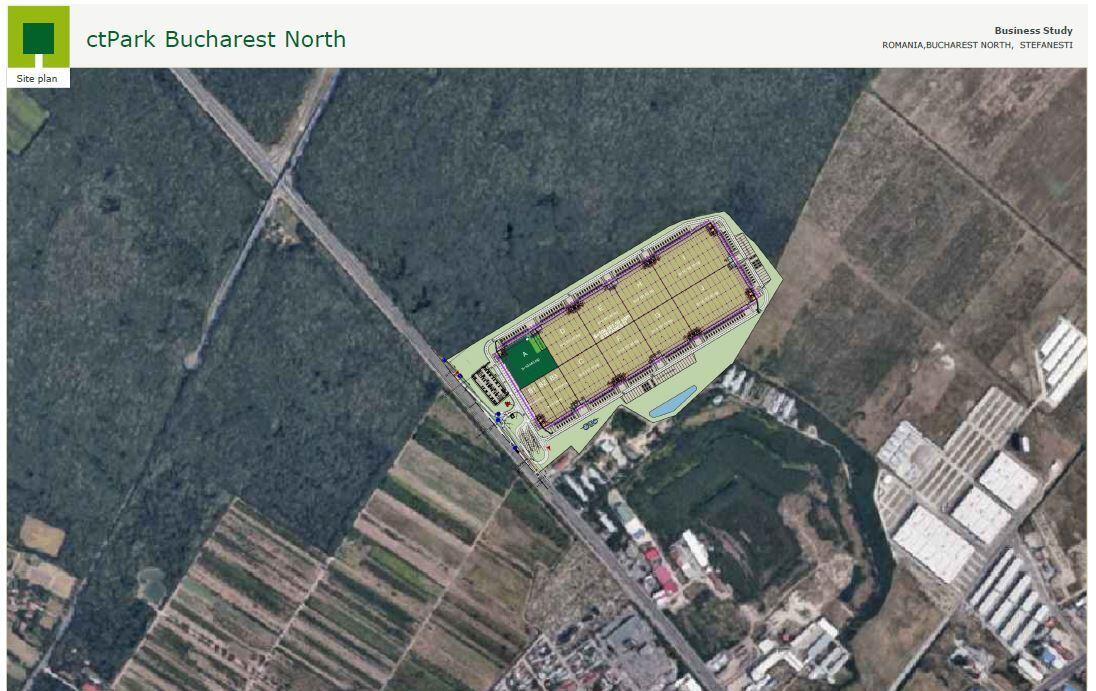Screen dimensions: 1096x691
Task: Select warehouse unit G on site plan
Action: 658,320
